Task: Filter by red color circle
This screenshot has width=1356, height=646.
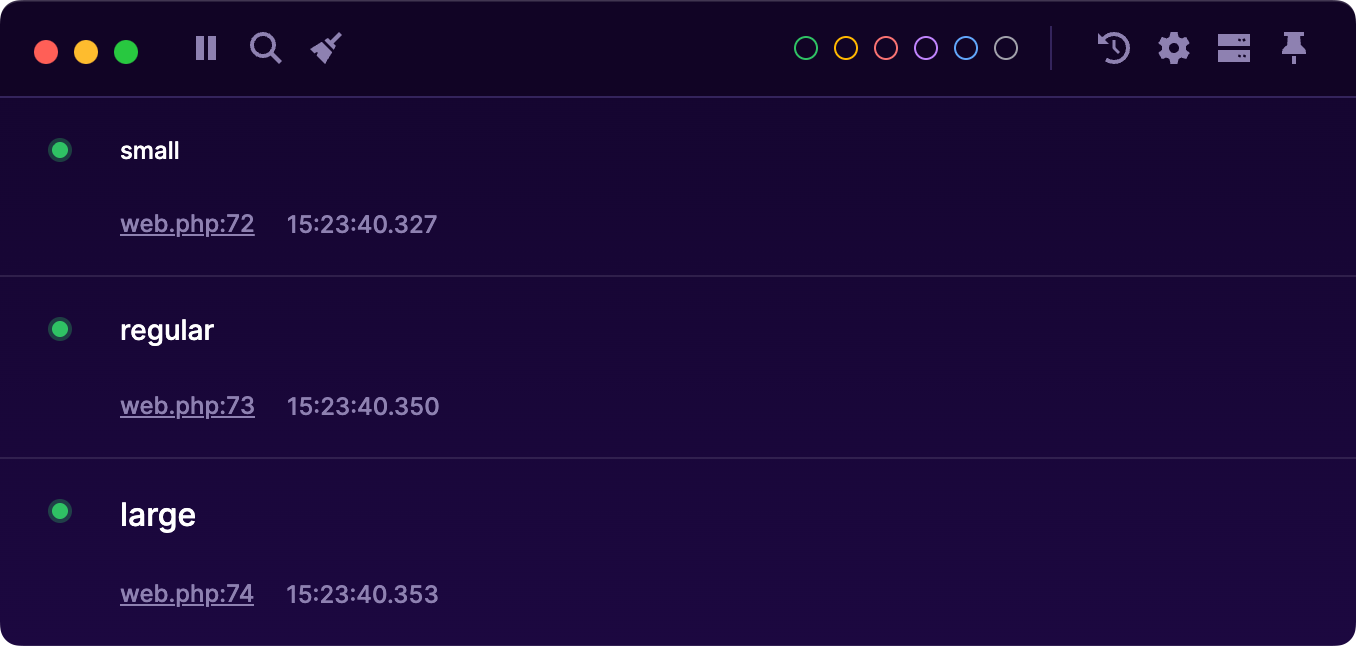Action: (x=886, y=48)
